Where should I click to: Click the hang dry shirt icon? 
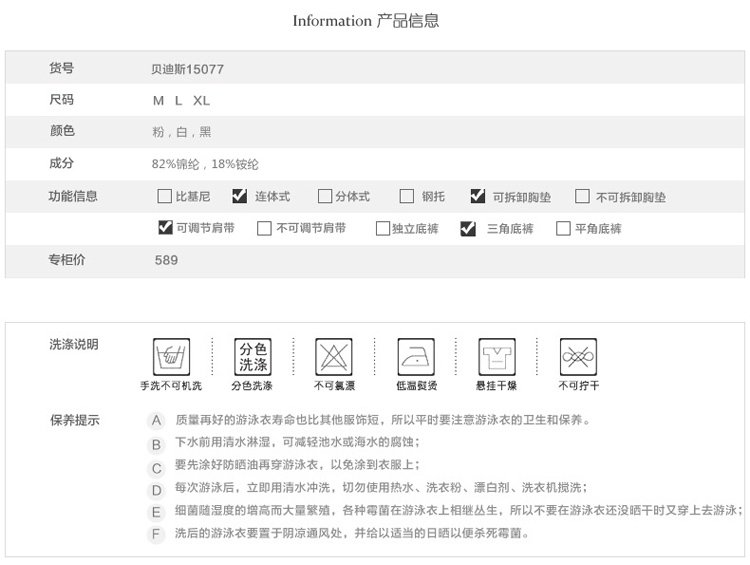coord(497,356)
